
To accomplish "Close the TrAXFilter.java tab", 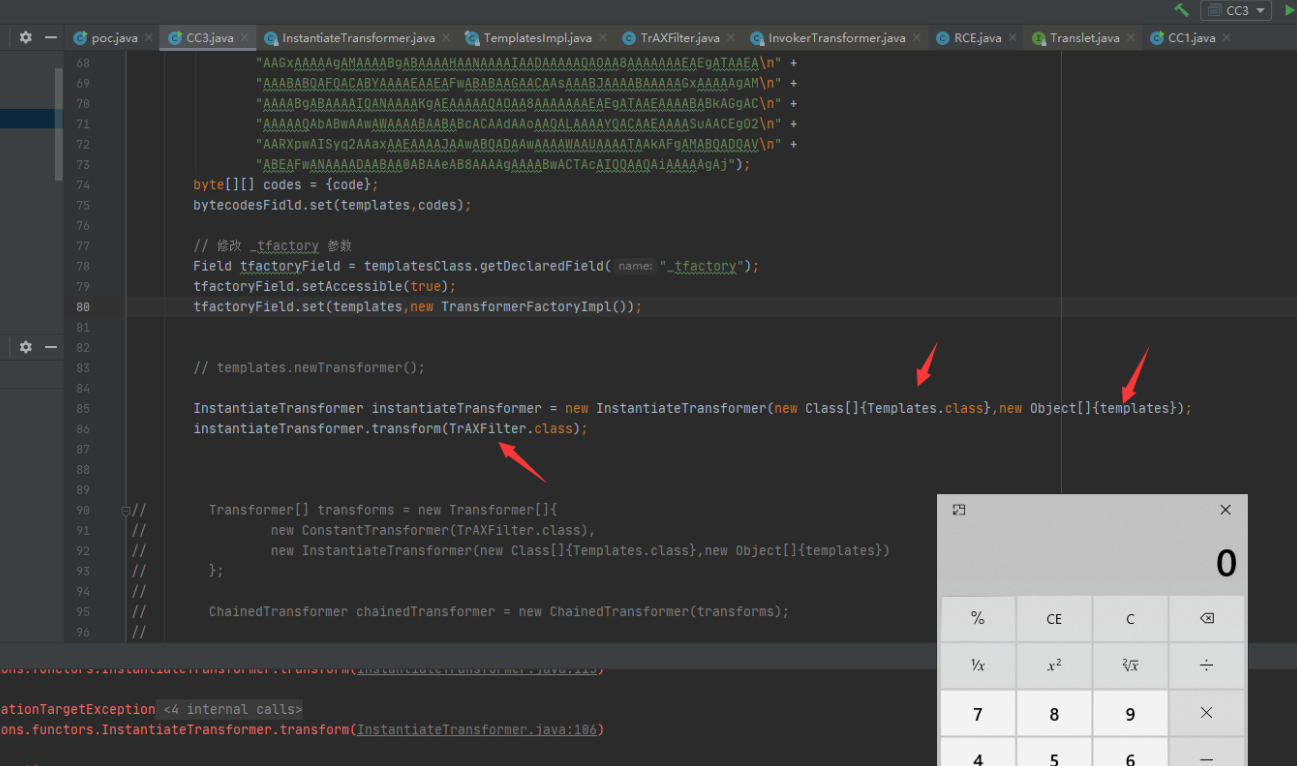I will (730, 38).
